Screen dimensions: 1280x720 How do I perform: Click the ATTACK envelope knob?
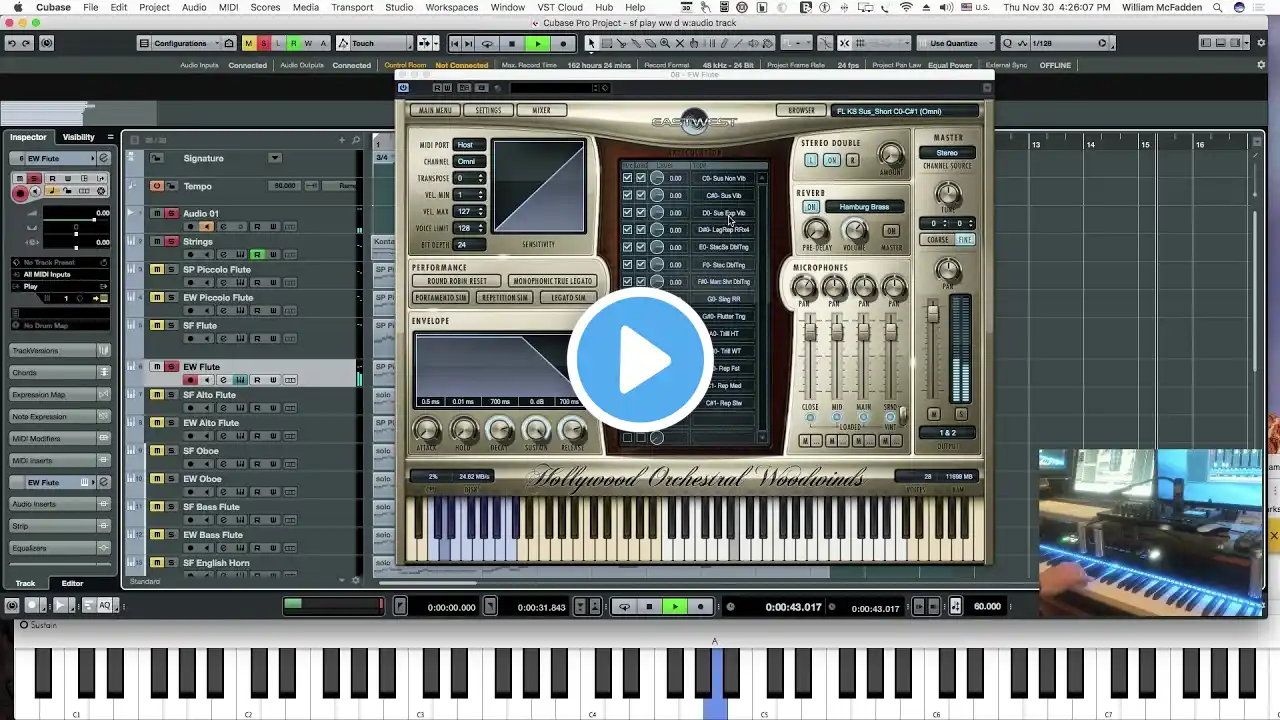pyautogui.click(x=426, y=430)
